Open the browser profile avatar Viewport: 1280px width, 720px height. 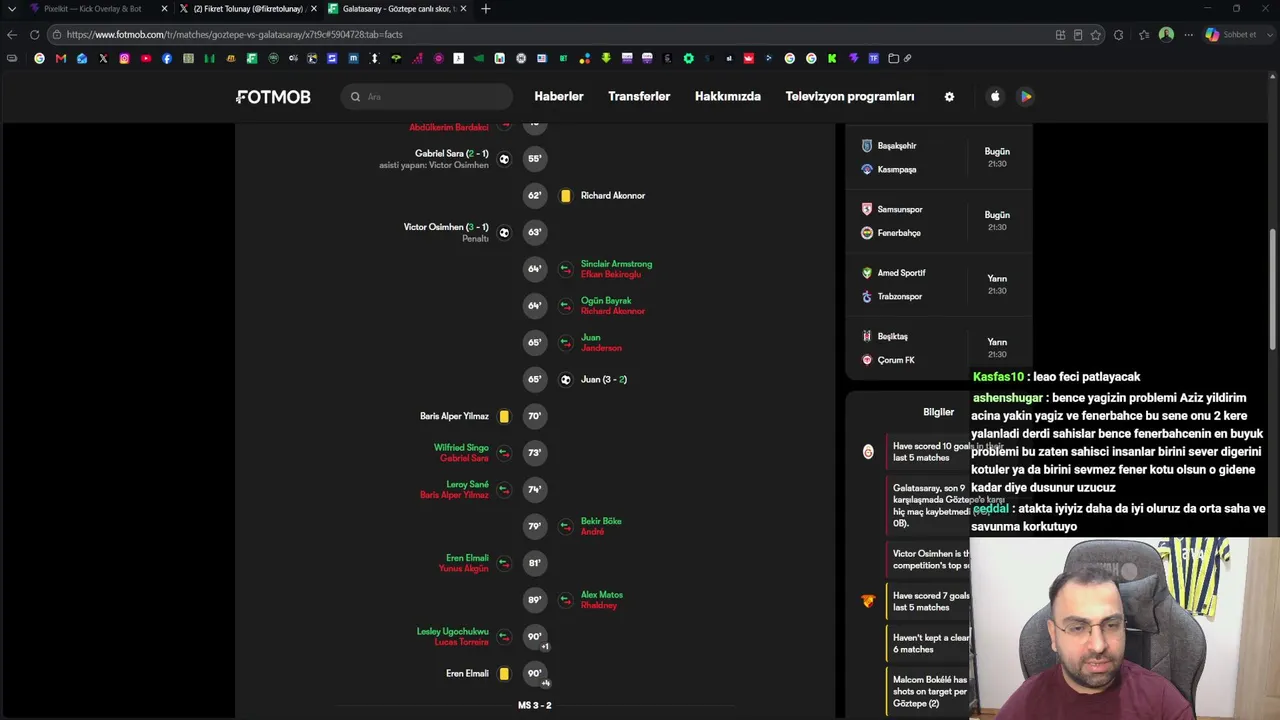click(x=1166, y=35)
